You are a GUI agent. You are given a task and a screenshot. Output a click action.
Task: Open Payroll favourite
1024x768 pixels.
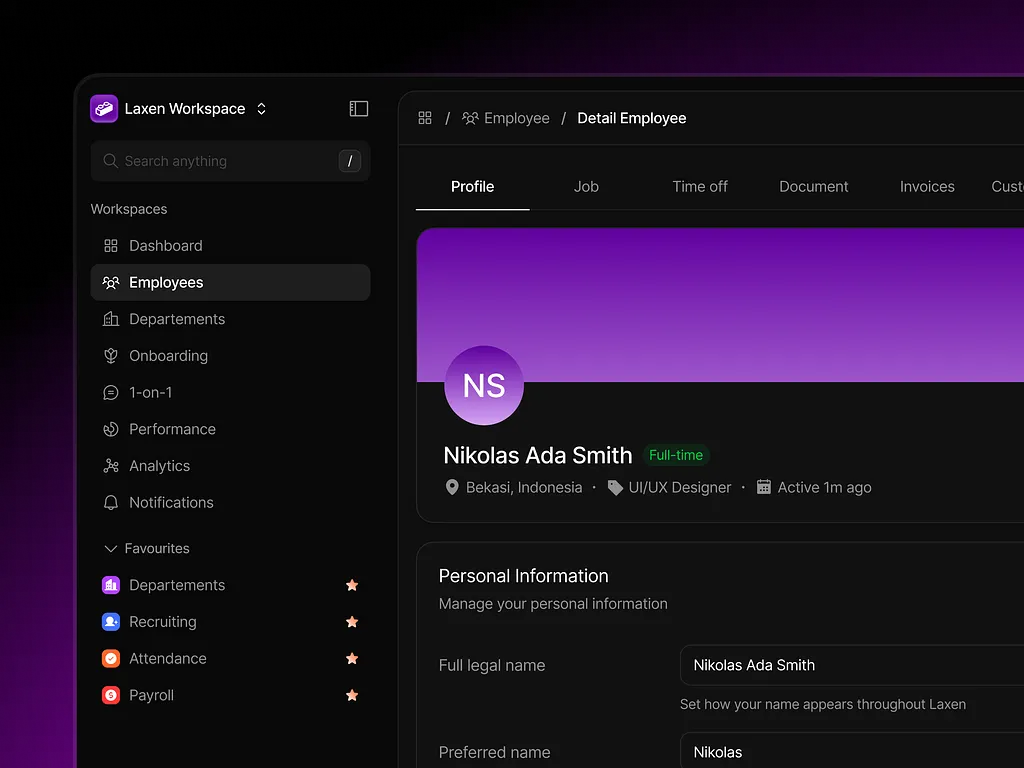click(x=231, y=695)
